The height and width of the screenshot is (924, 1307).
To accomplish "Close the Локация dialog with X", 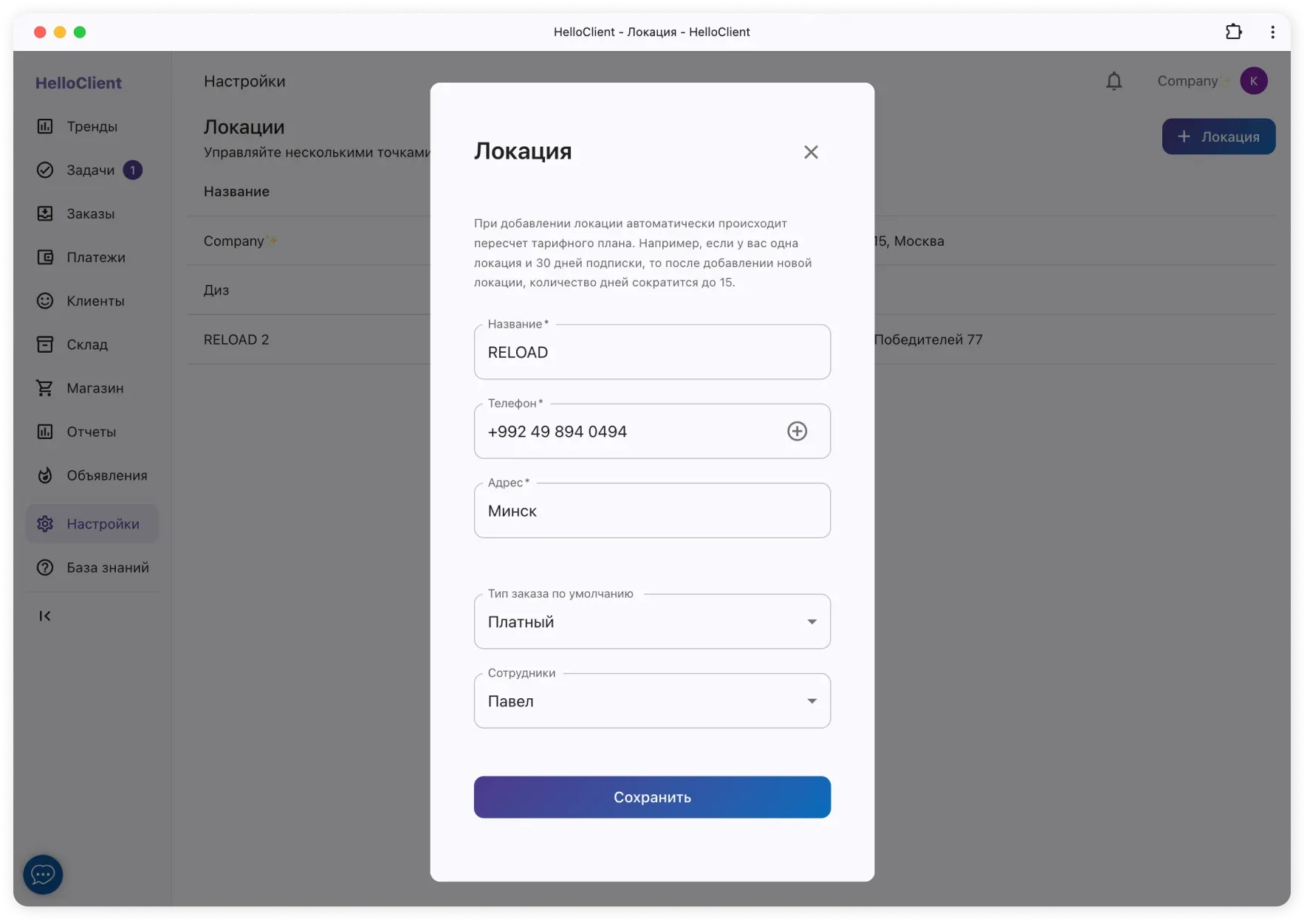I will (x=811, y=152).
